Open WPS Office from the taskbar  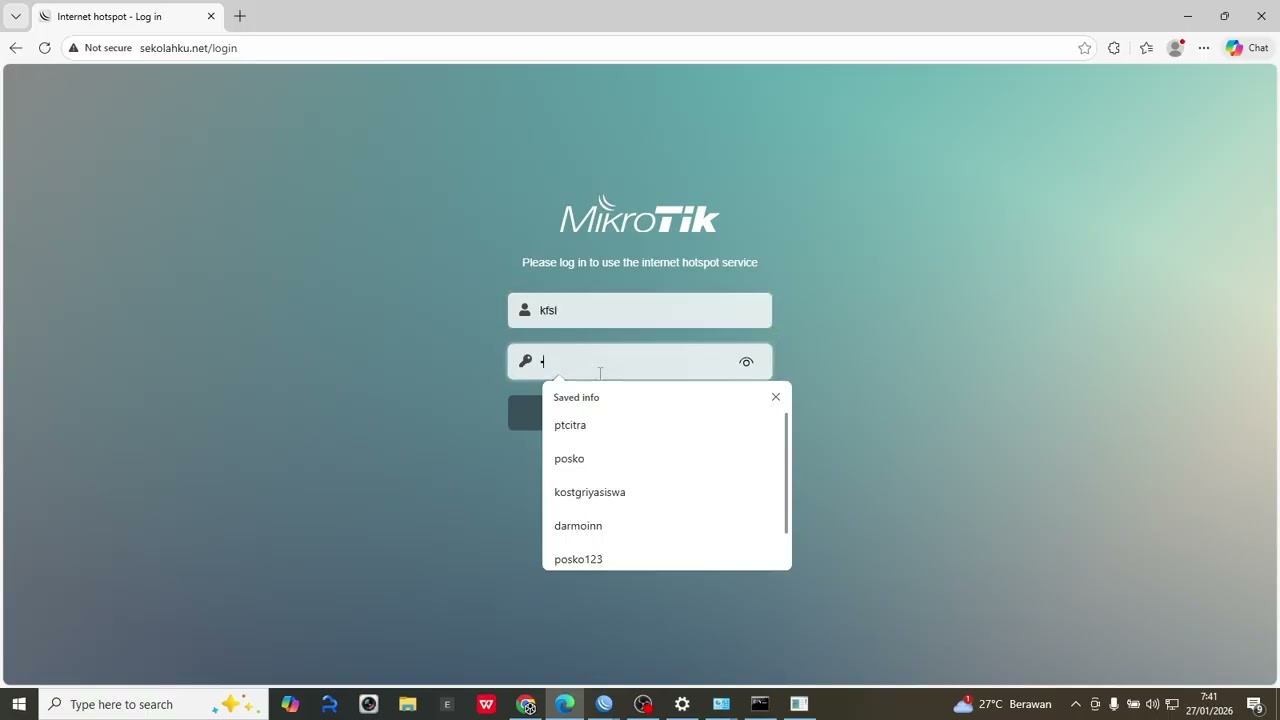coord(486,704)
